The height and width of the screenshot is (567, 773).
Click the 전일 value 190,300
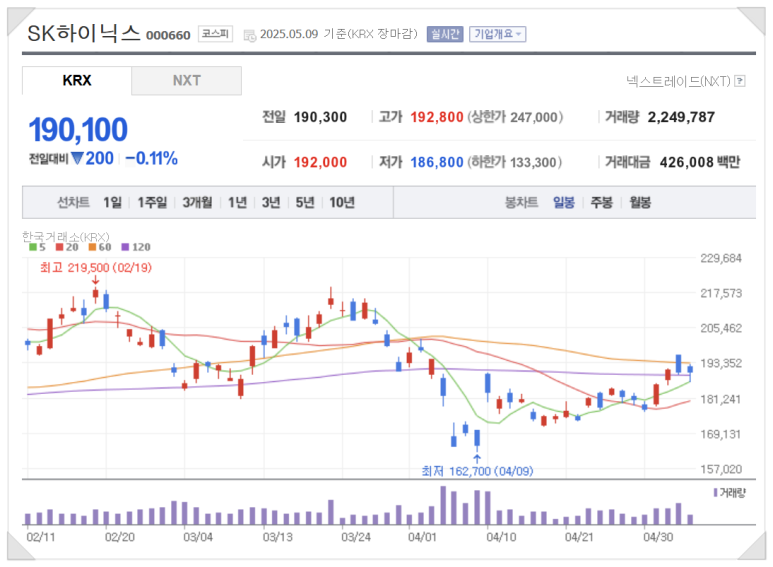click(320, 117)
